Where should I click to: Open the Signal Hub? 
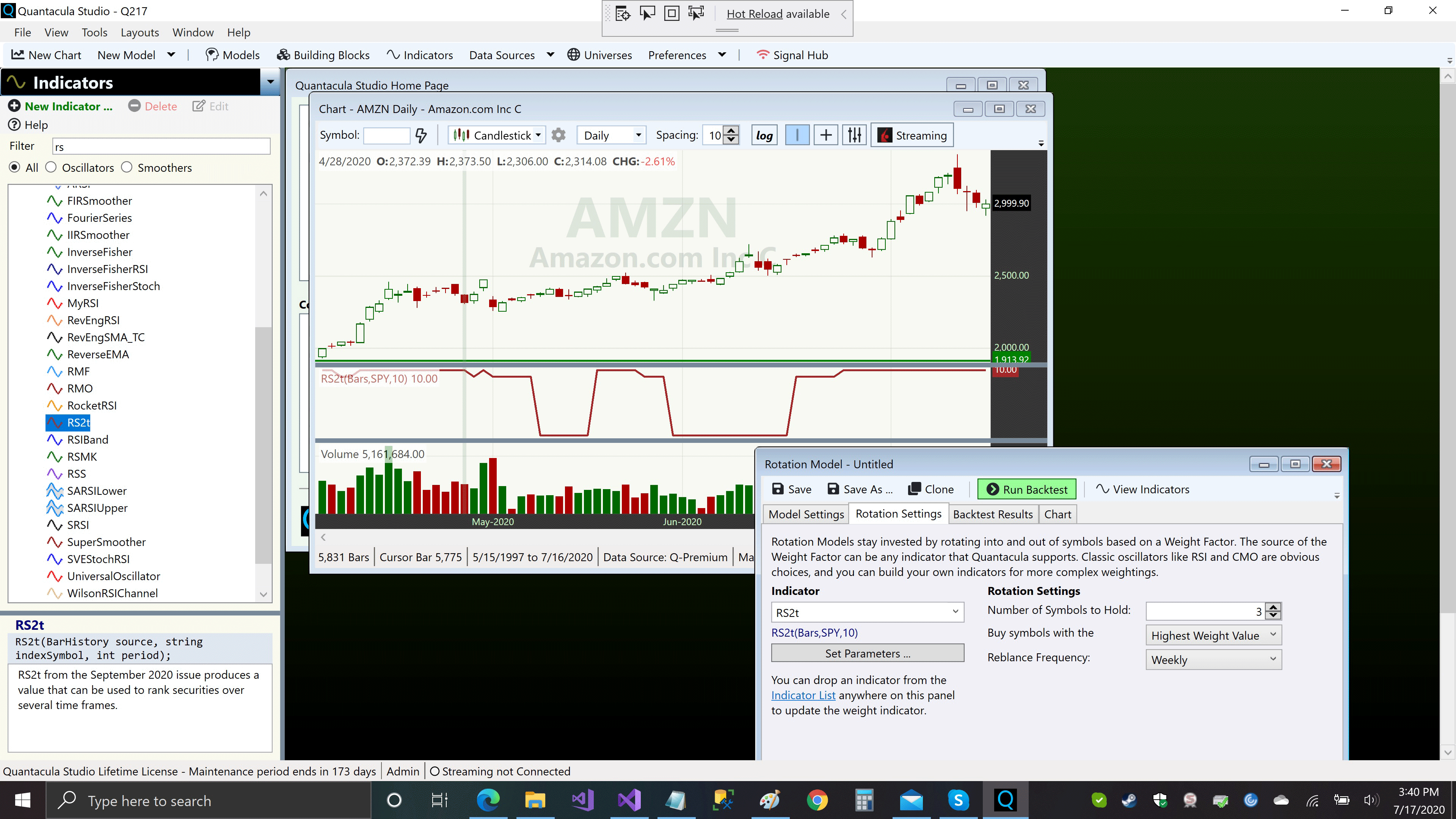pyautogui.click(x=792, y=55)
